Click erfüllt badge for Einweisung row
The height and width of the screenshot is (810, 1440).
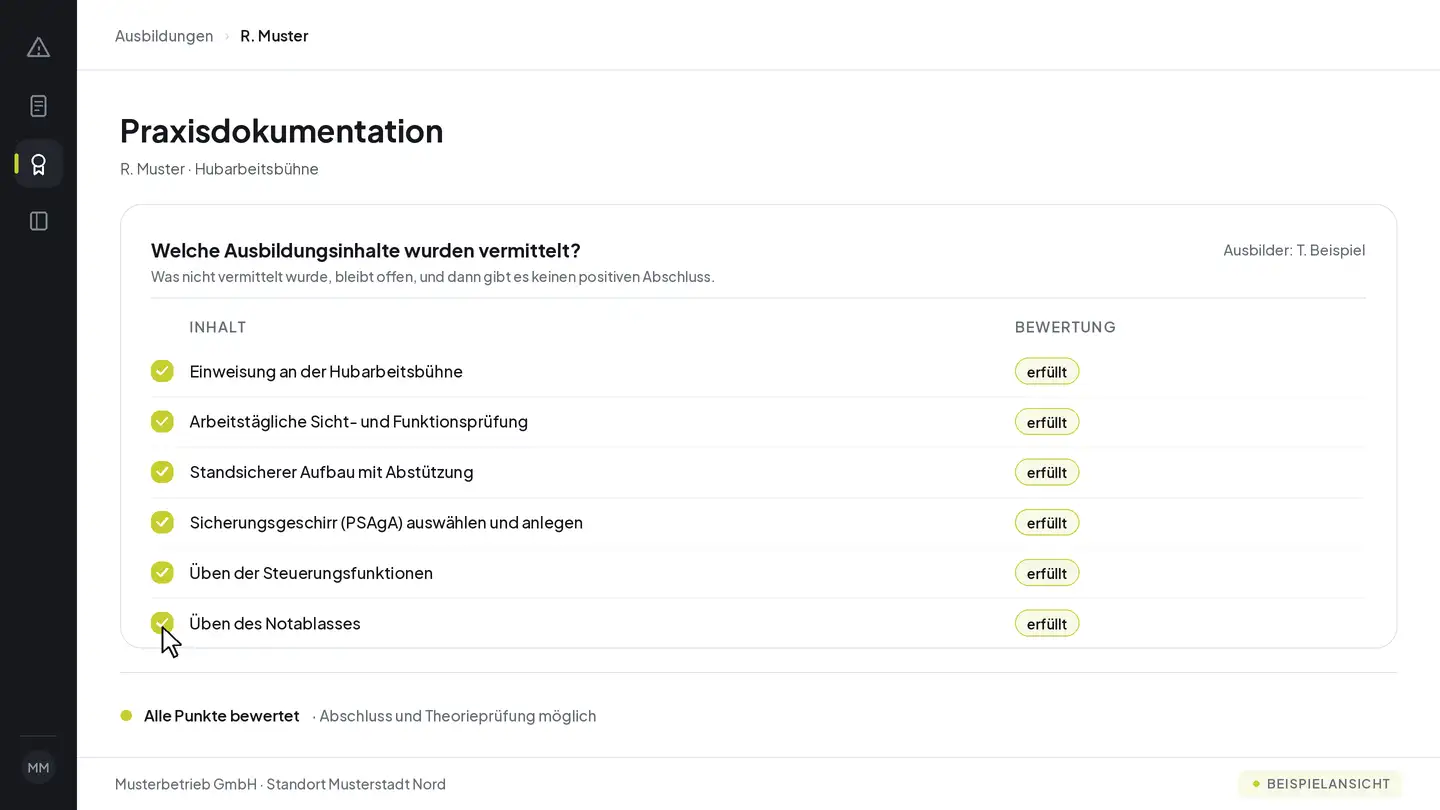tap(1047, 372)
